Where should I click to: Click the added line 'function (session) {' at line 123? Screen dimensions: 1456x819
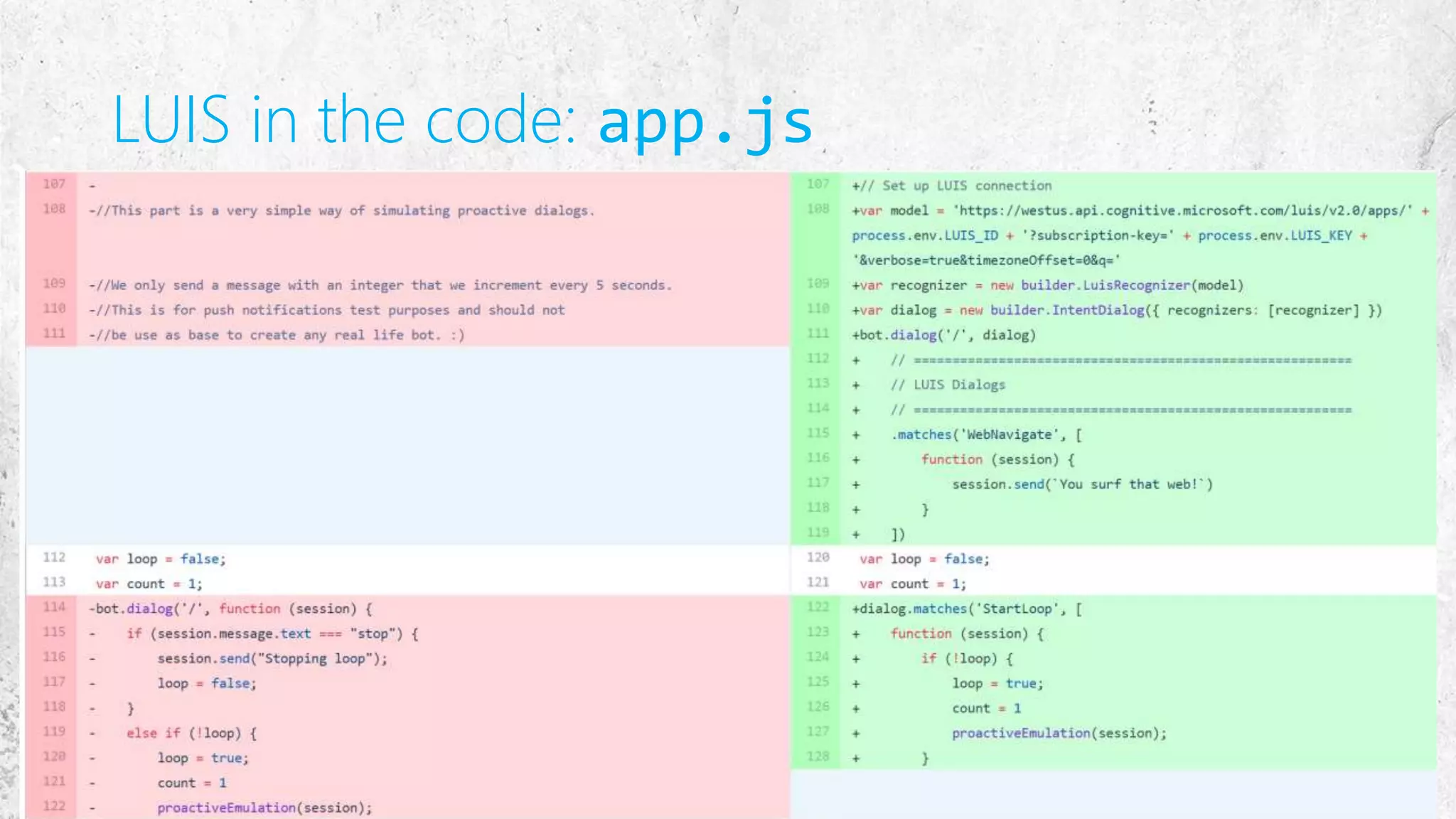(x=967, y=633)
